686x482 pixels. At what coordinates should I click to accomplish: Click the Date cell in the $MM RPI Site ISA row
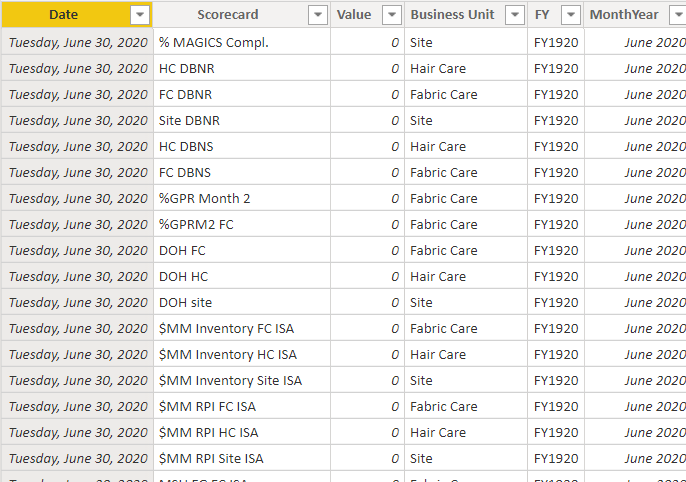tap(77, 459)
